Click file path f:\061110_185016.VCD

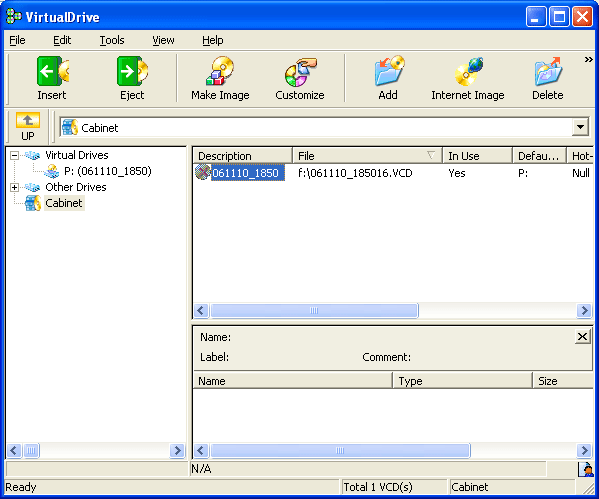pos(355,173)
